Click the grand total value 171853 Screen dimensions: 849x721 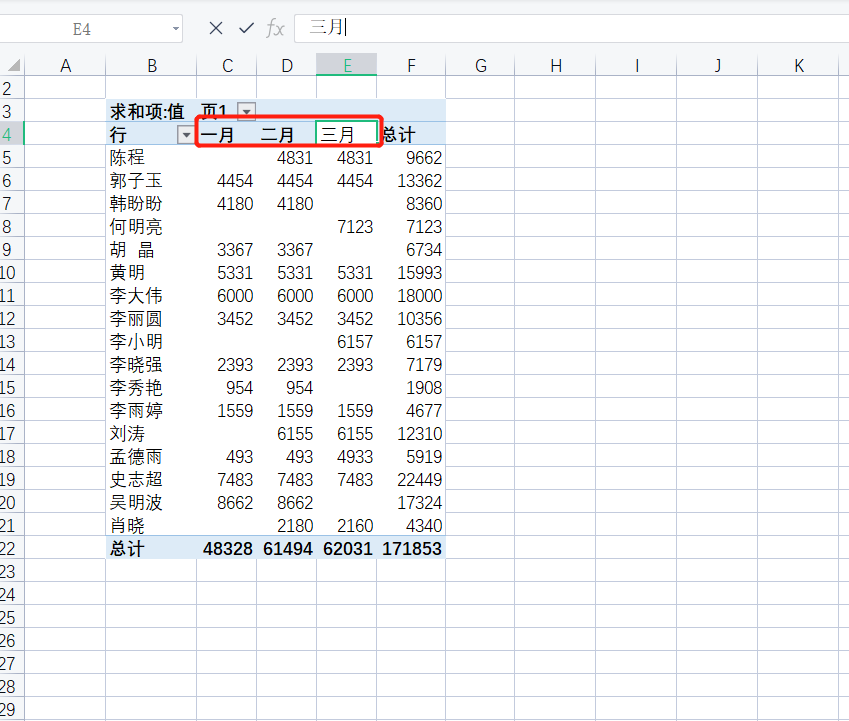(412, 548)
